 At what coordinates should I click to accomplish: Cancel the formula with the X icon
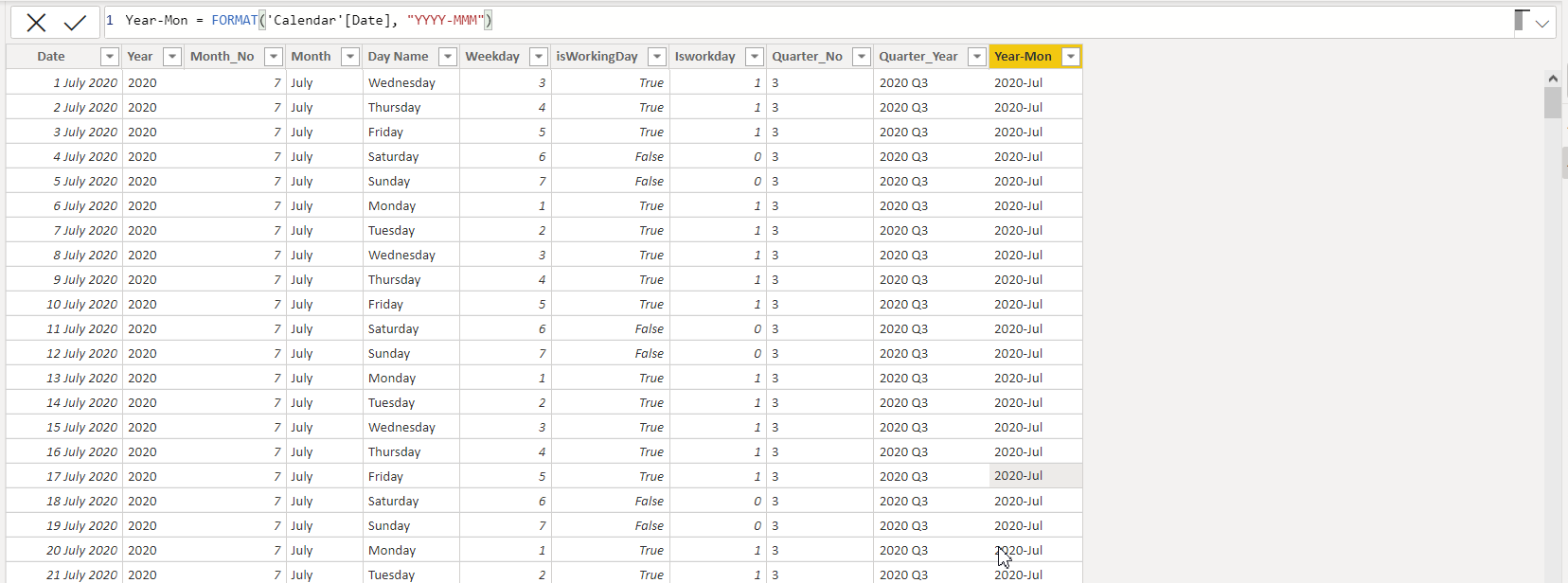36,22
